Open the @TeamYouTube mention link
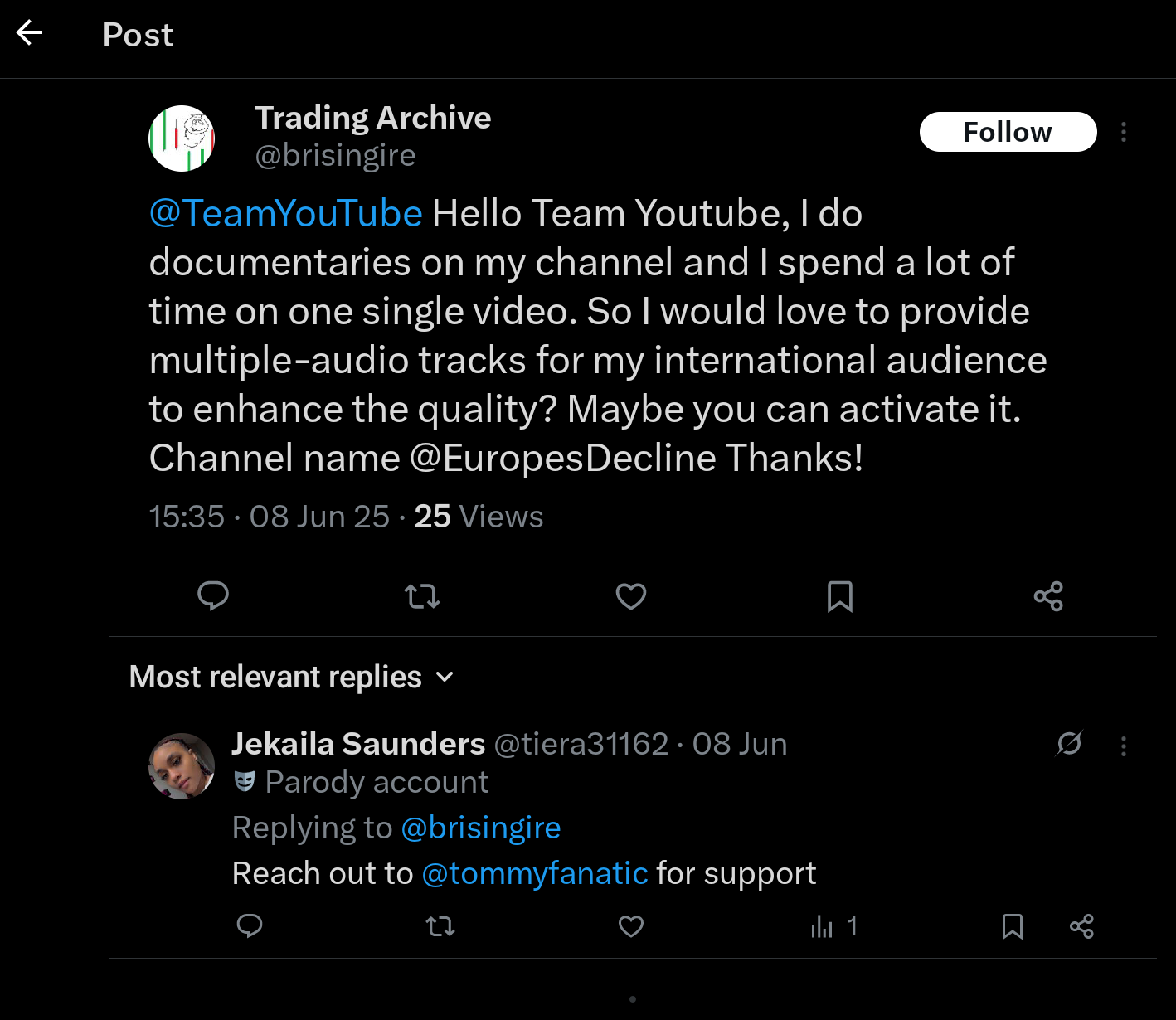 pos(285,213)
